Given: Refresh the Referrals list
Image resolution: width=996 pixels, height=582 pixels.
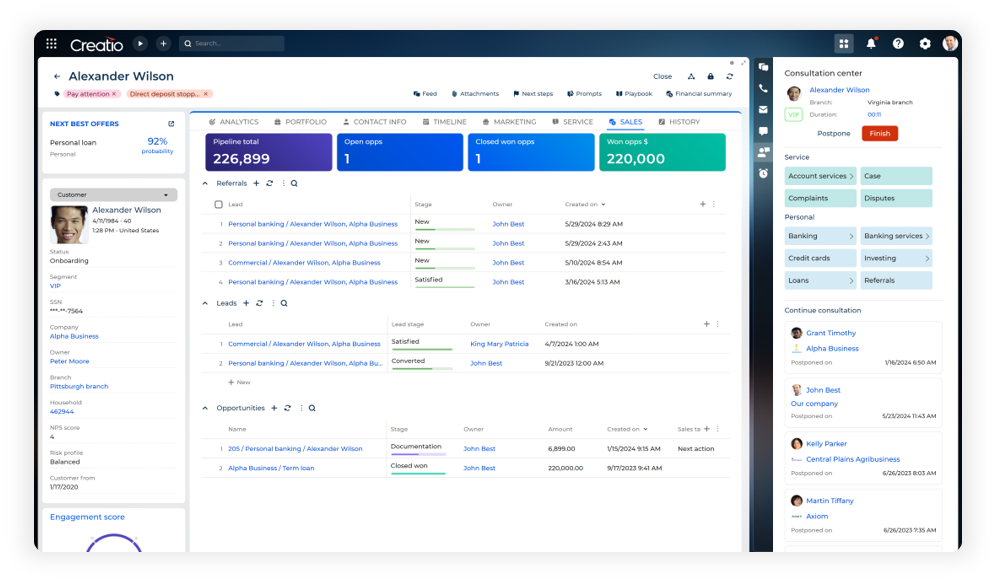Looking at the screenshot, I should coord(270,184).
